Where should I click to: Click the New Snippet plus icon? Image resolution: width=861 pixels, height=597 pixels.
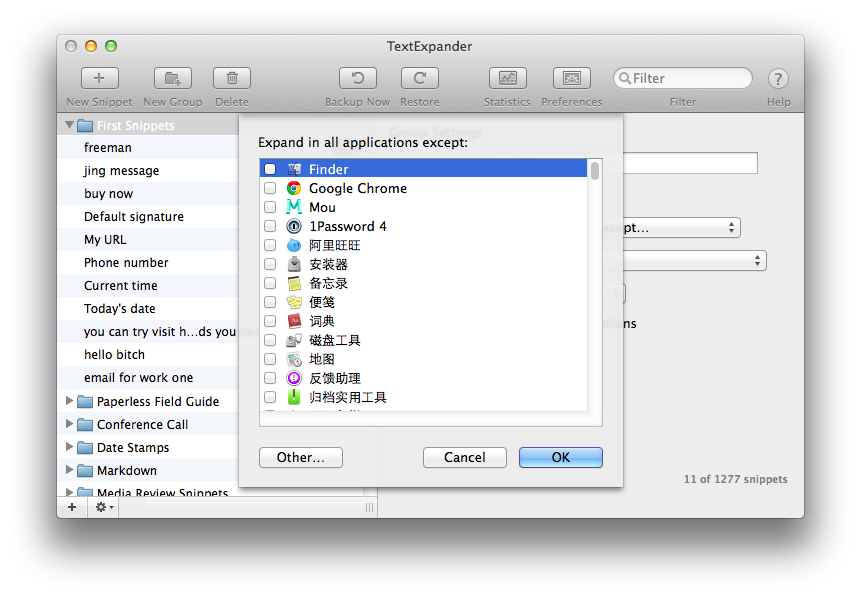[99, 78]
